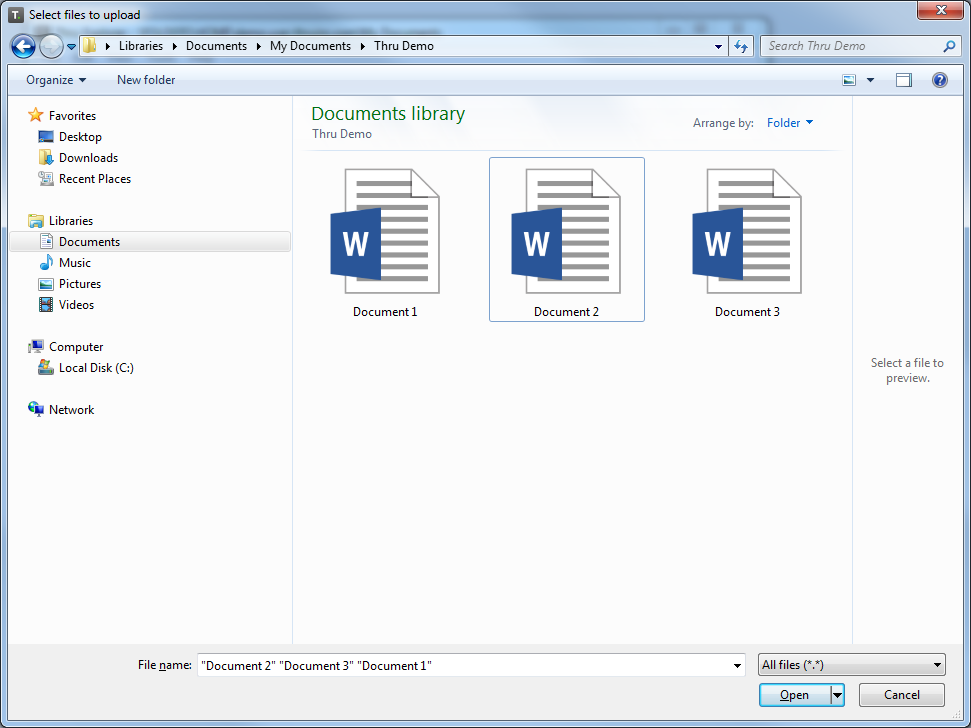Viewport: 971px width, 728px height.
Task: Click the Recent Places icon
Action: (x=46, y=178)
